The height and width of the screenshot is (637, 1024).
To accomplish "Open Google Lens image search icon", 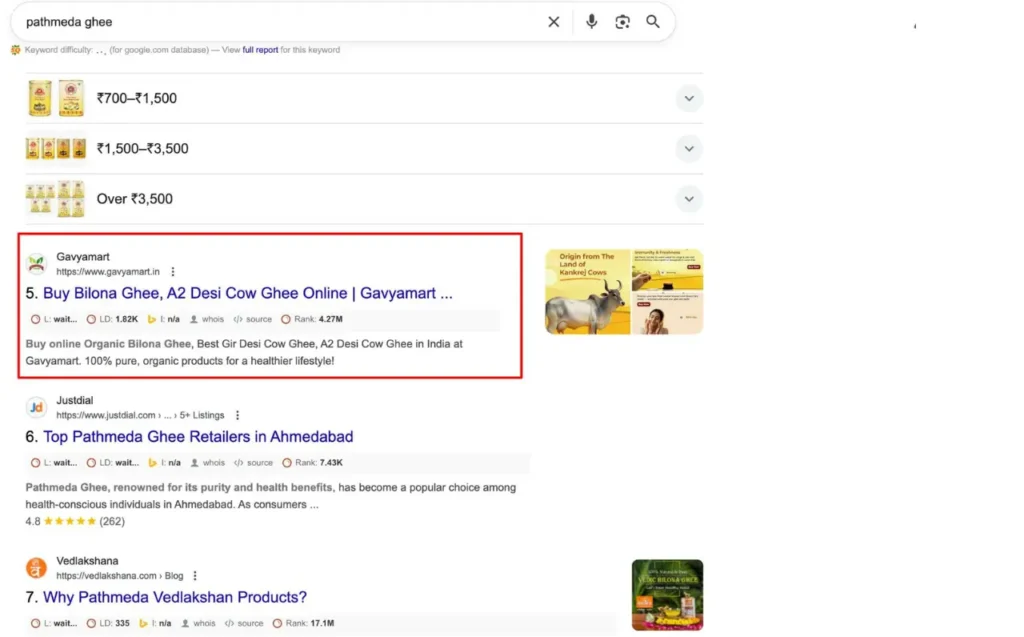I will 622,22.
